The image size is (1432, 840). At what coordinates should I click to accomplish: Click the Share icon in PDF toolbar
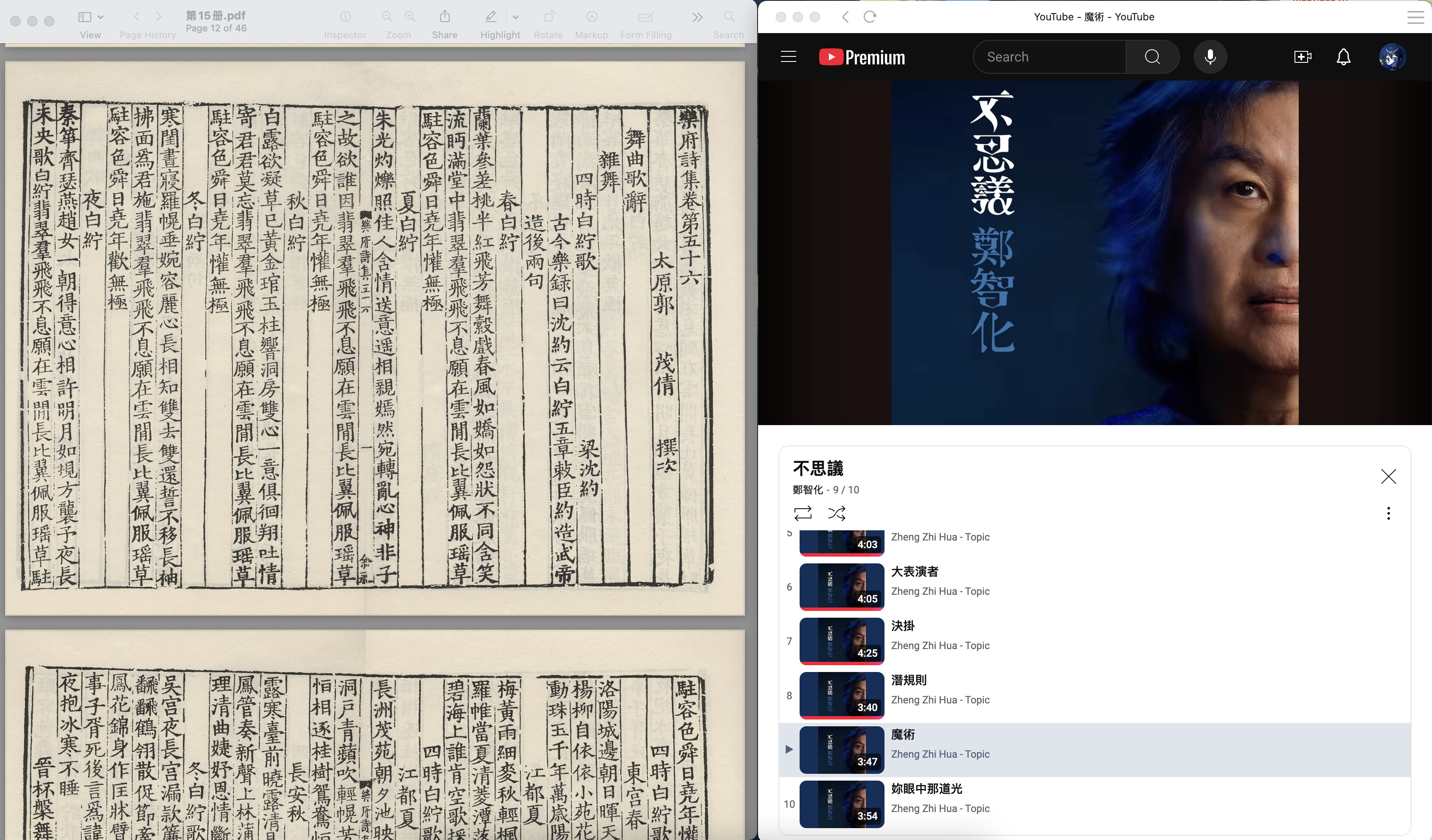point(444,17)
